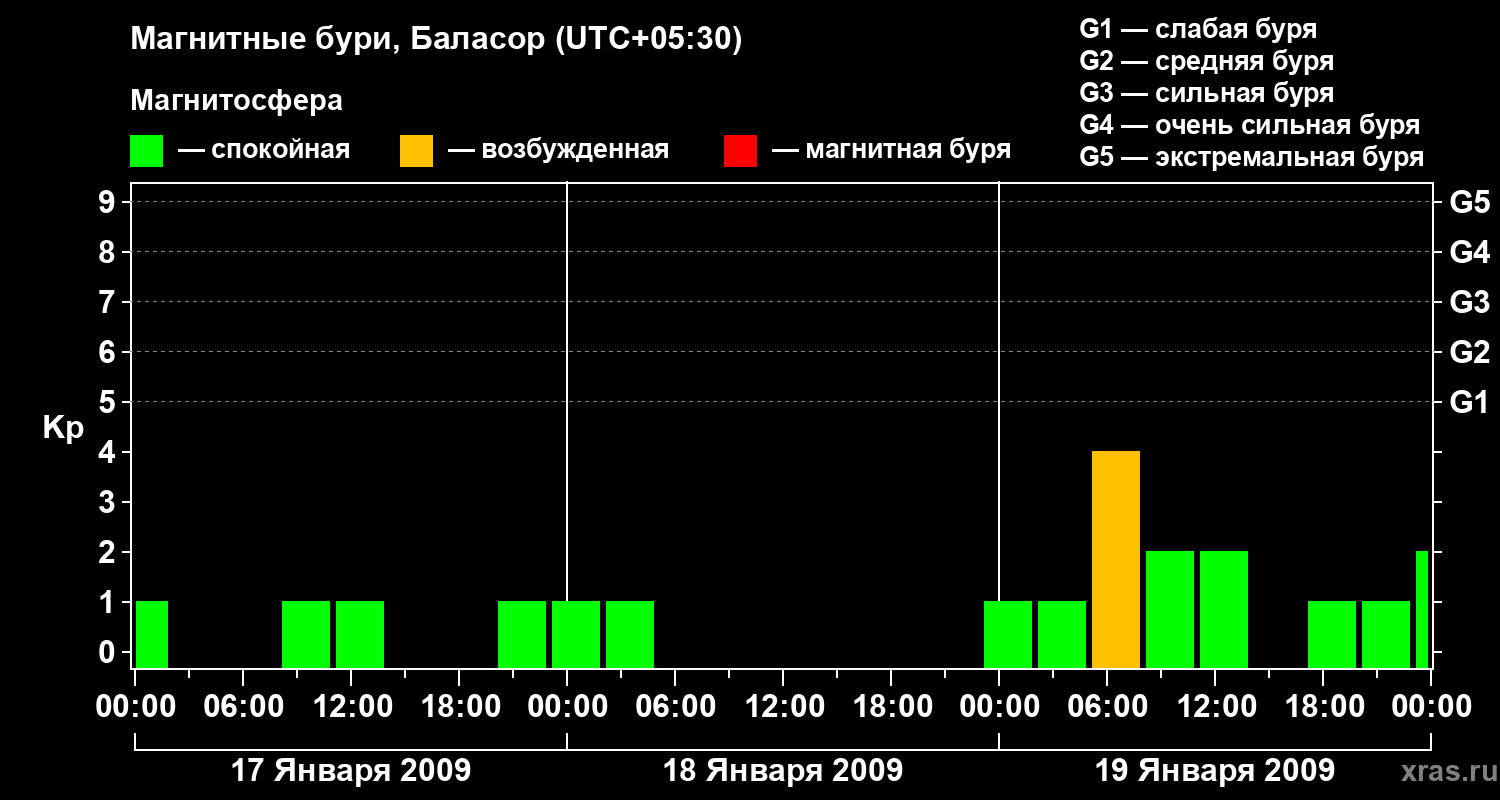1500x800 pixels.
Task: Click the 'Магнитосфера' legend heading
Action: click(x=237, y=101)
